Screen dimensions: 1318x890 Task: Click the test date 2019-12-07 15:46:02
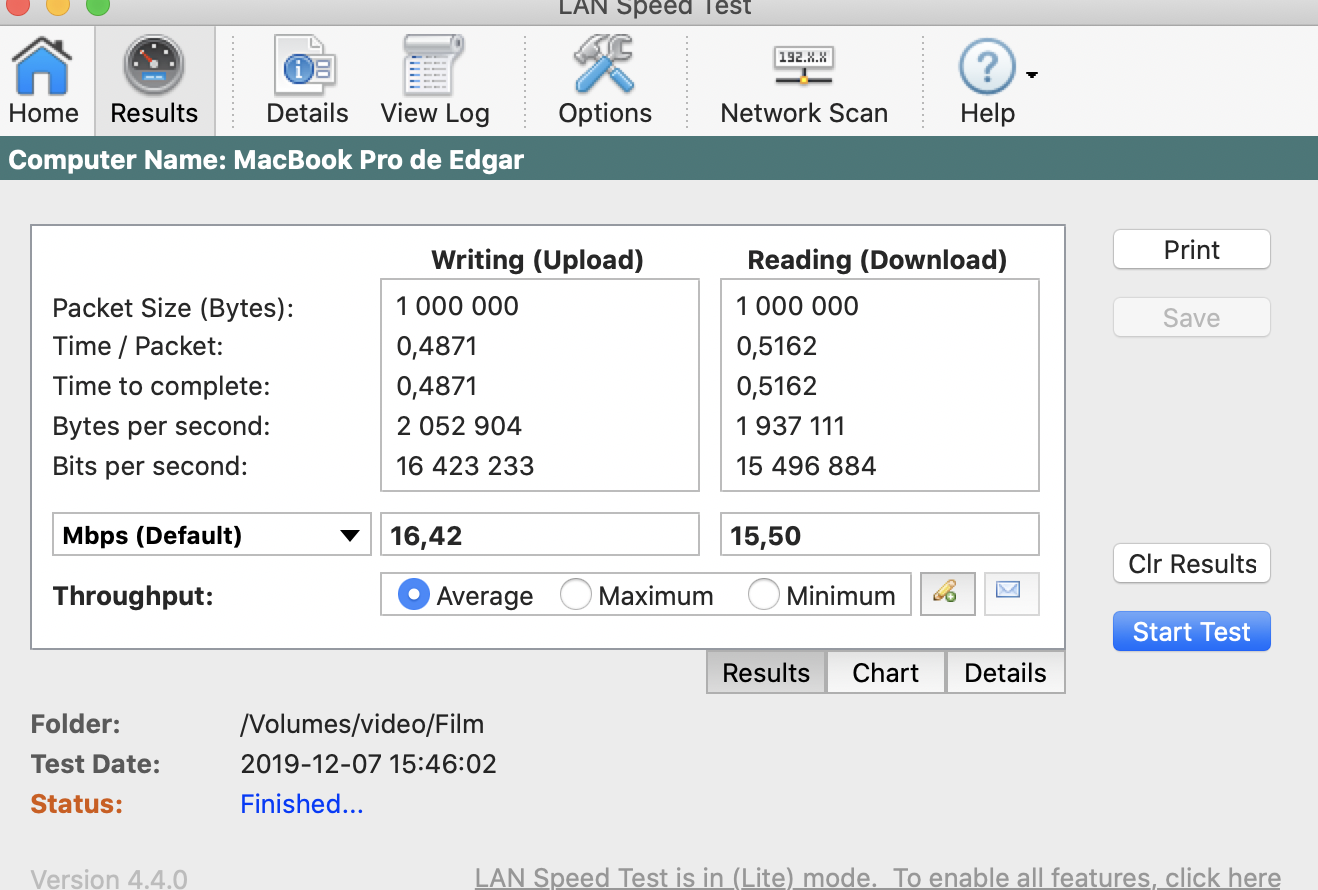pos(369,764)
